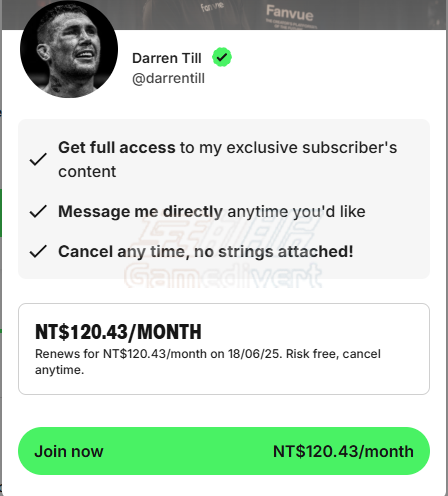Image resolution: width=448 pixels, height=496 pixels.
Task: Click the NT$120.43/MONTH price heading
Action: (118, 332)
